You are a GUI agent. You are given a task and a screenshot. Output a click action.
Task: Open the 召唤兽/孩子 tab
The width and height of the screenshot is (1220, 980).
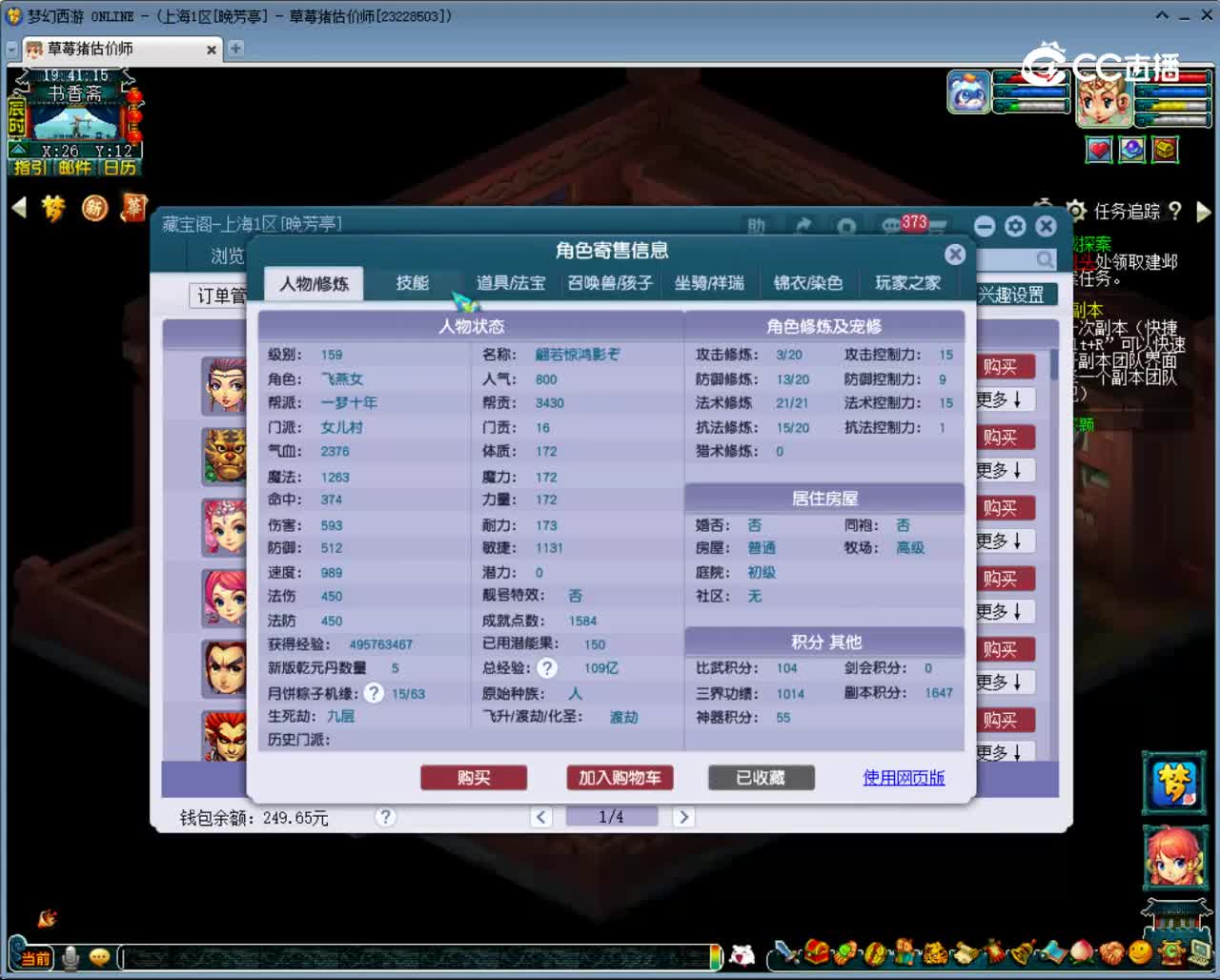tap(609, 283)
